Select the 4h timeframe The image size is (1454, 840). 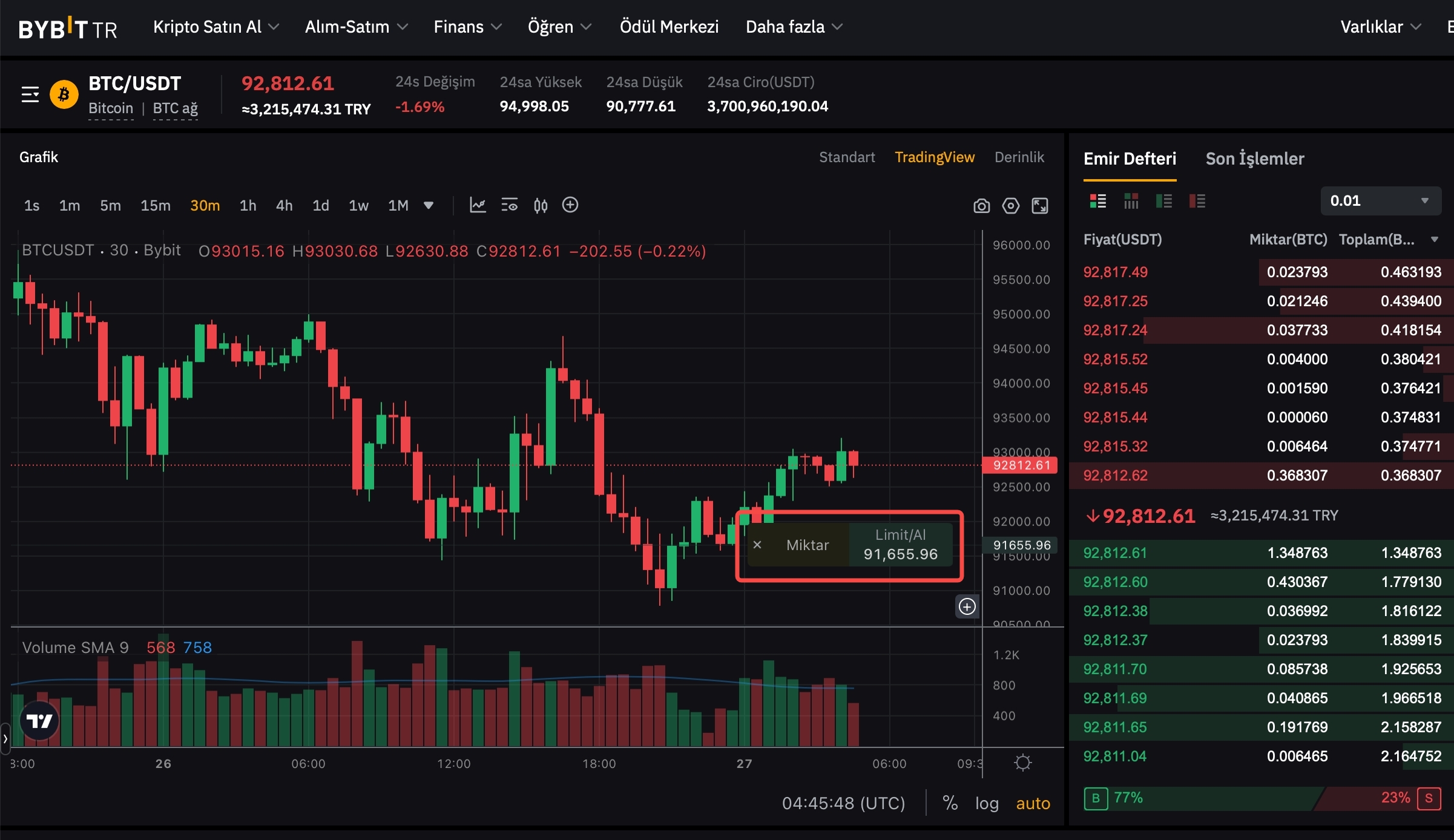tap(284, 206)
